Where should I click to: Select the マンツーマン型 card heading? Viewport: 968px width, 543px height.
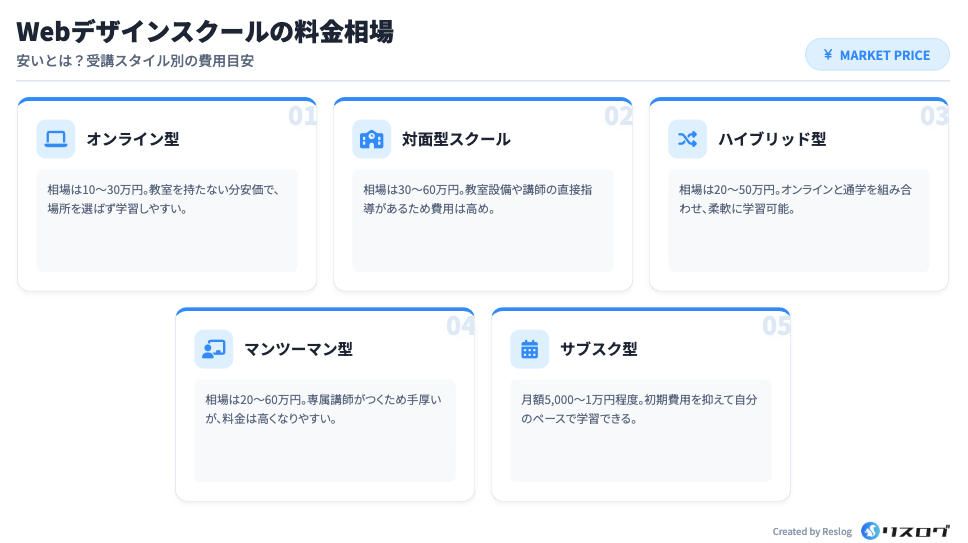coord(298,349)
